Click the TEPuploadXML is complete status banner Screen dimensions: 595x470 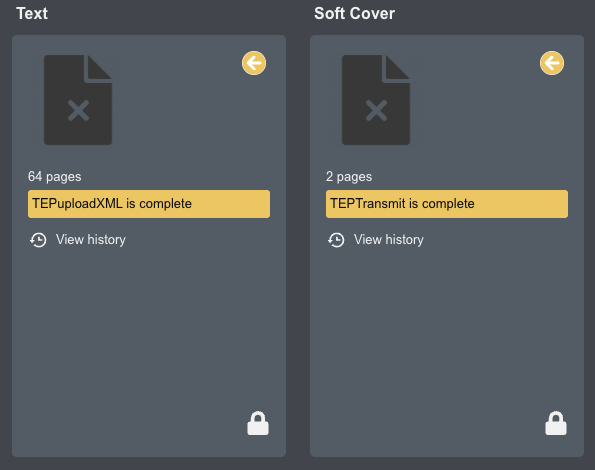[149, 204]
